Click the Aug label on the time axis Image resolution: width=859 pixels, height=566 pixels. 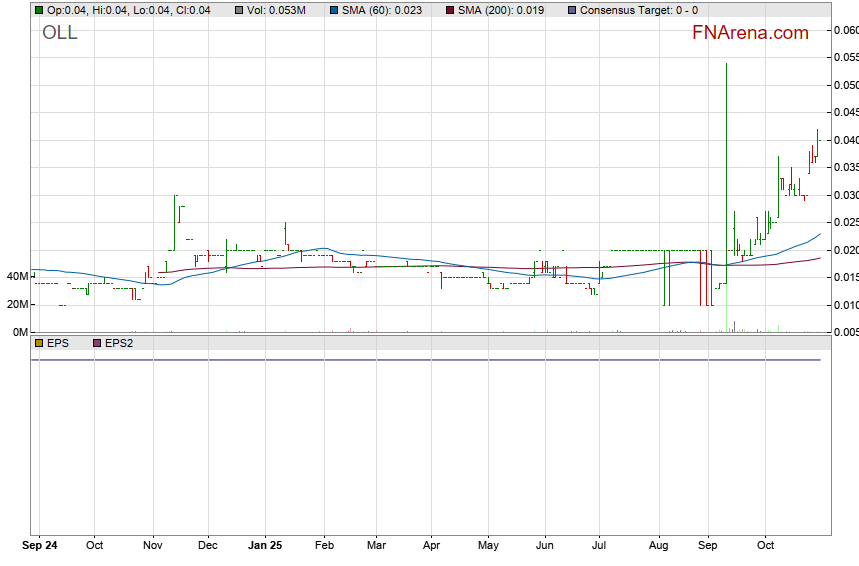(659, 546)
